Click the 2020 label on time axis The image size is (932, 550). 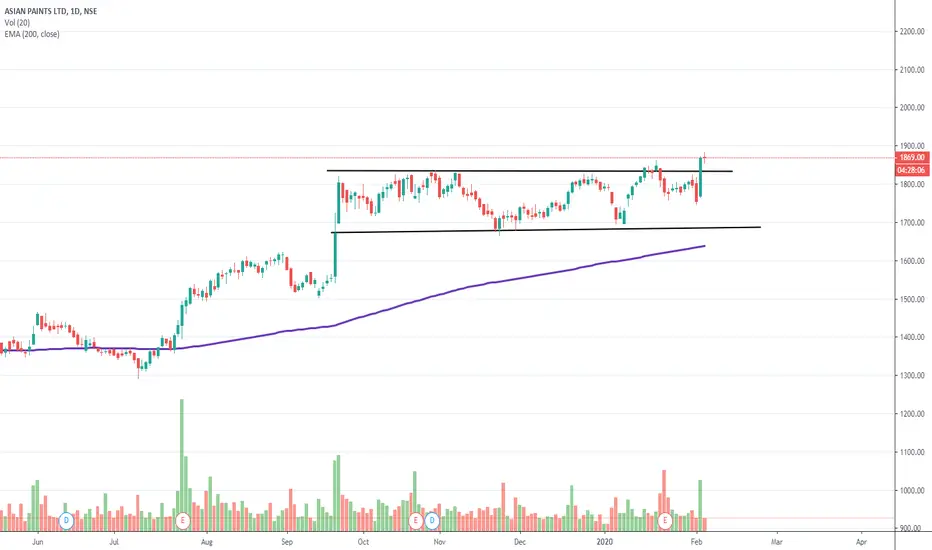(604, 542)
